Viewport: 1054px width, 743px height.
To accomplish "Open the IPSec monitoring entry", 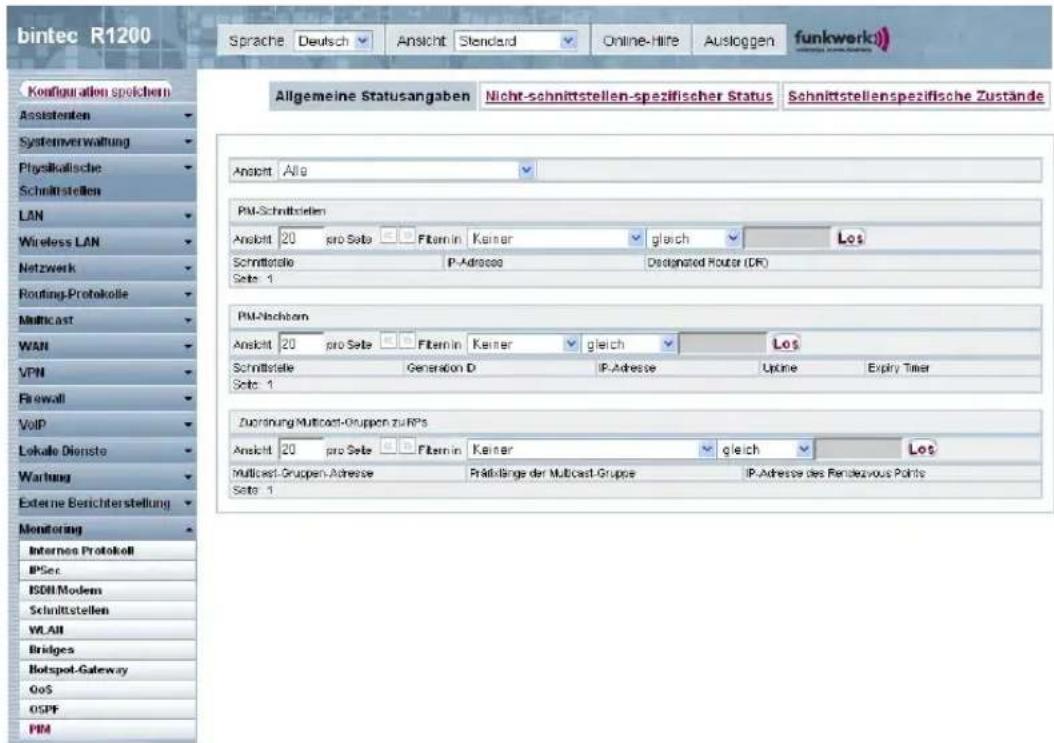I will pos(108,570).
